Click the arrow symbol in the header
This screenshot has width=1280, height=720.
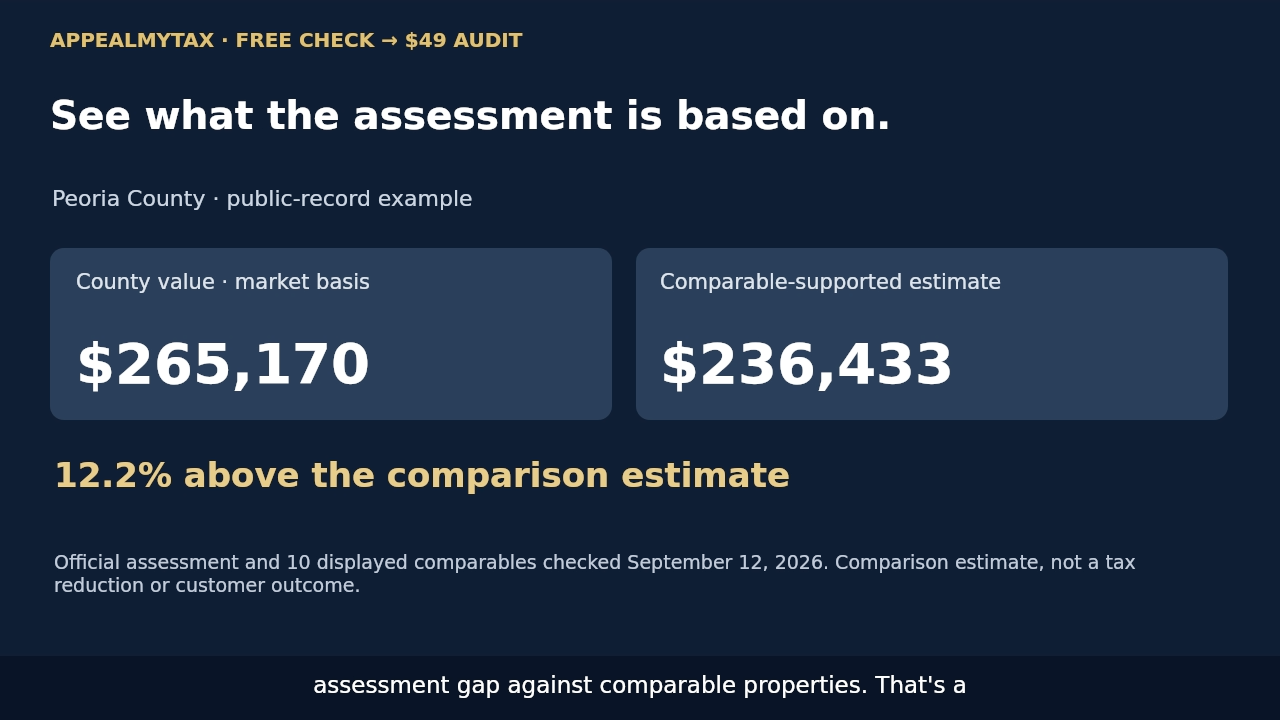click(x=389, y=41)
